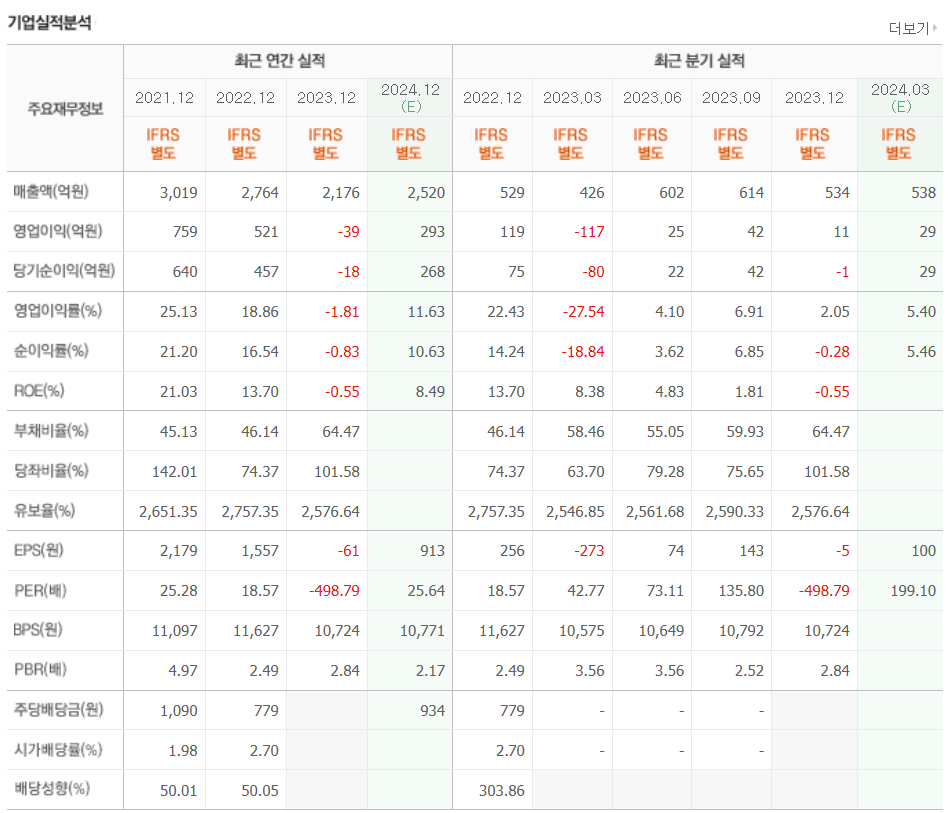Click the red operating income value -117

(x=589, y=232)
